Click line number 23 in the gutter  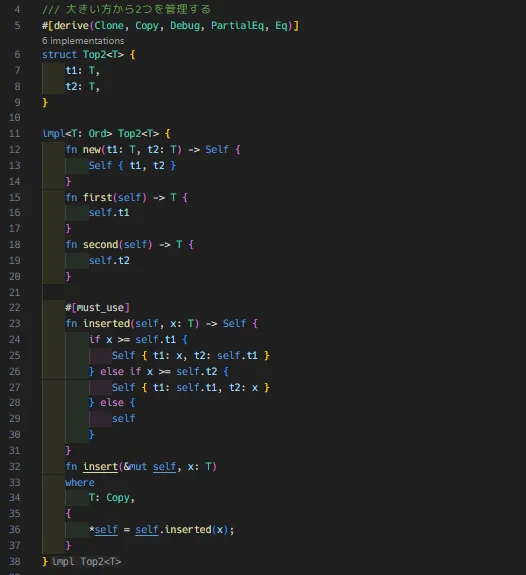(x=15, y=323)
